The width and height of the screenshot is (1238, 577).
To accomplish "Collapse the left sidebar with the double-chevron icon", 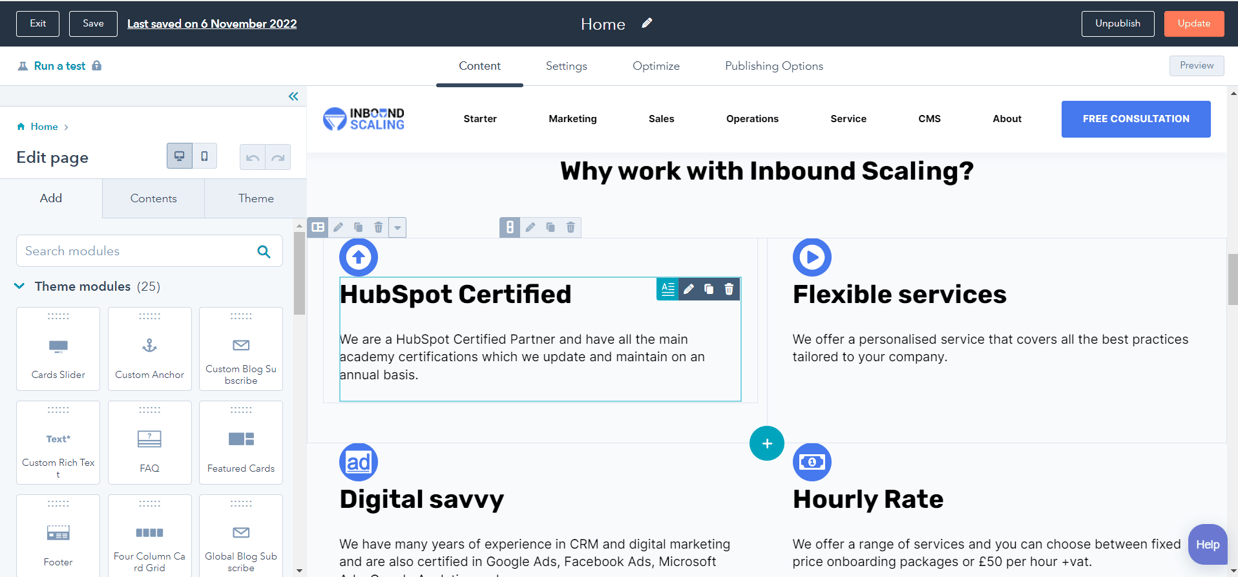I will coord(293,96).
